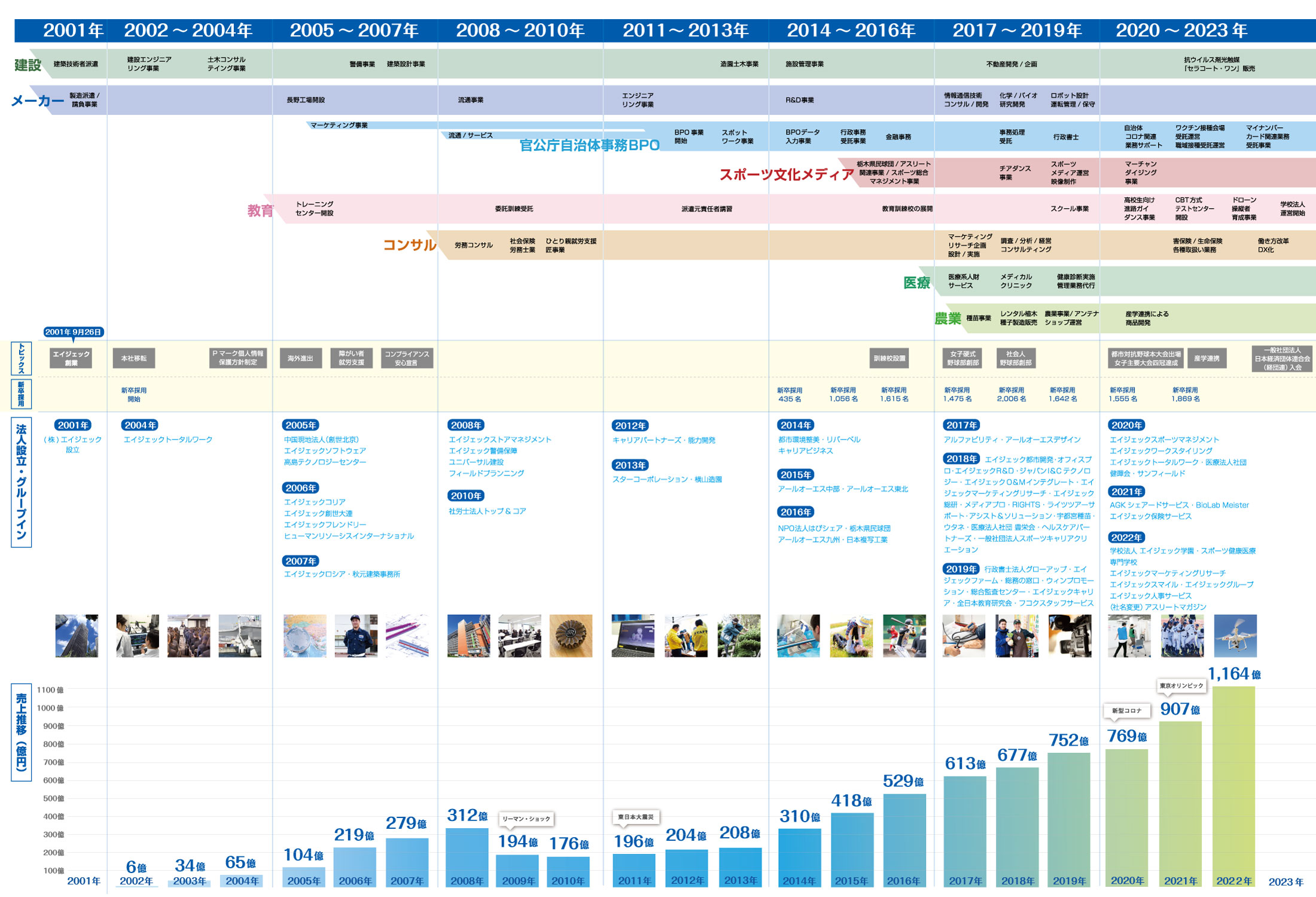Click the baseball batter photo thumbnail
This screenshot has width=1316, height=897.
(x=904, y=636)
